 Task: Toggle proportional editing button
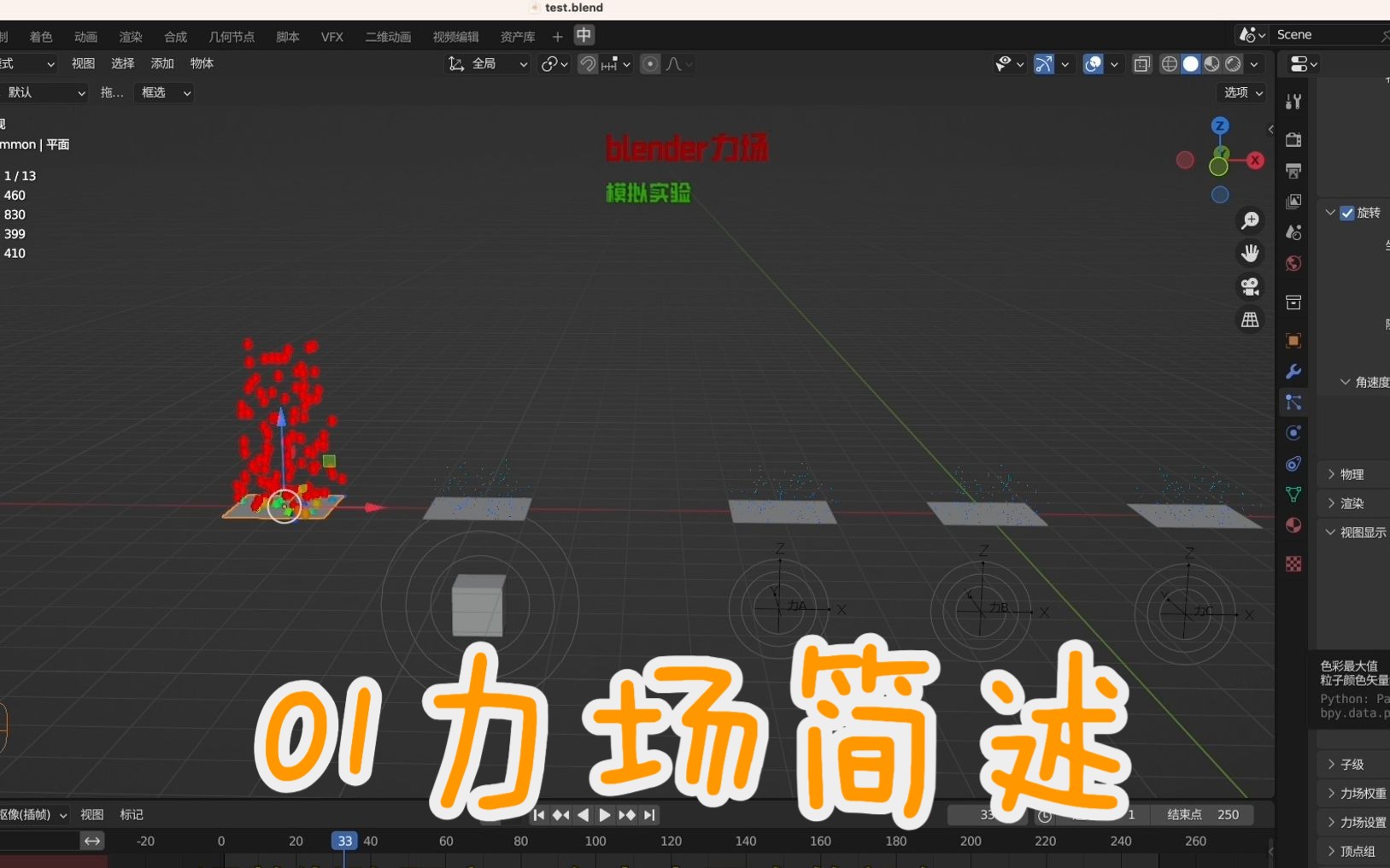pyautogui.click(x=650, y=64)
